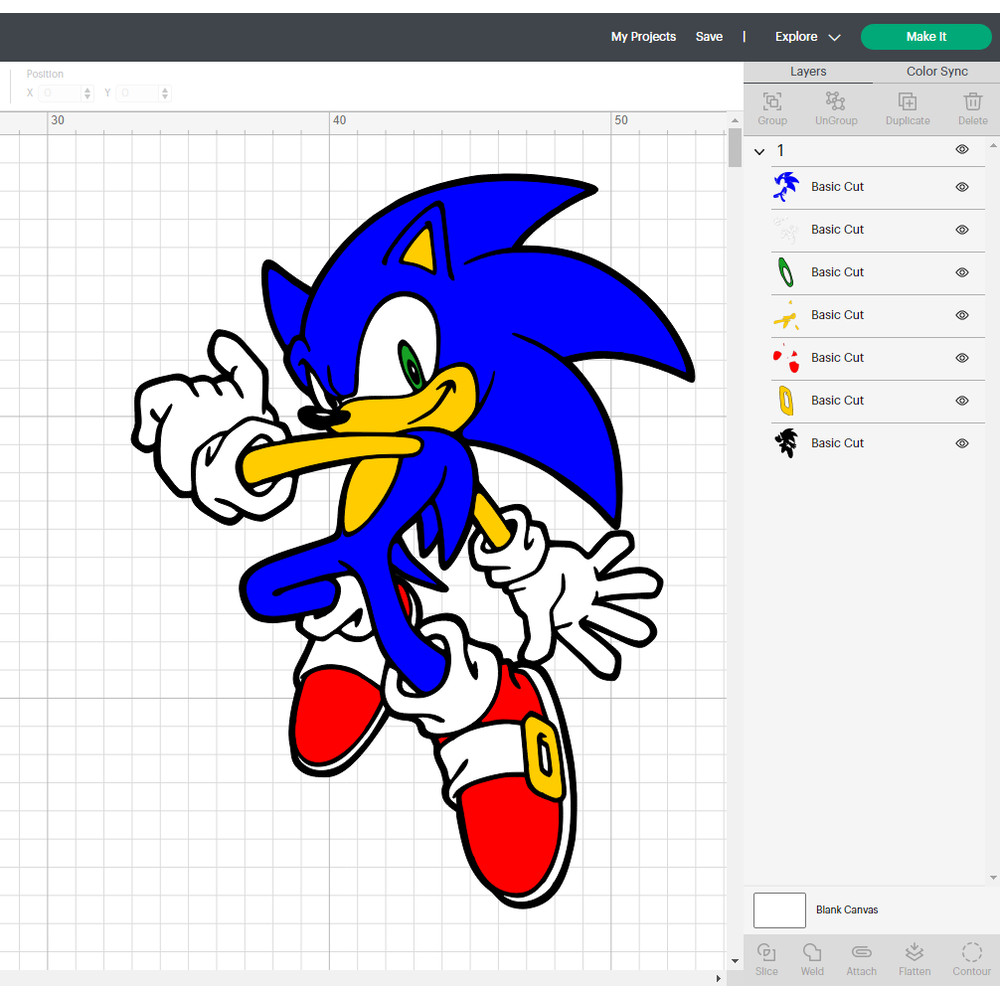
Task: Open the Explore dropdown
Action: (x=806, y=36)
